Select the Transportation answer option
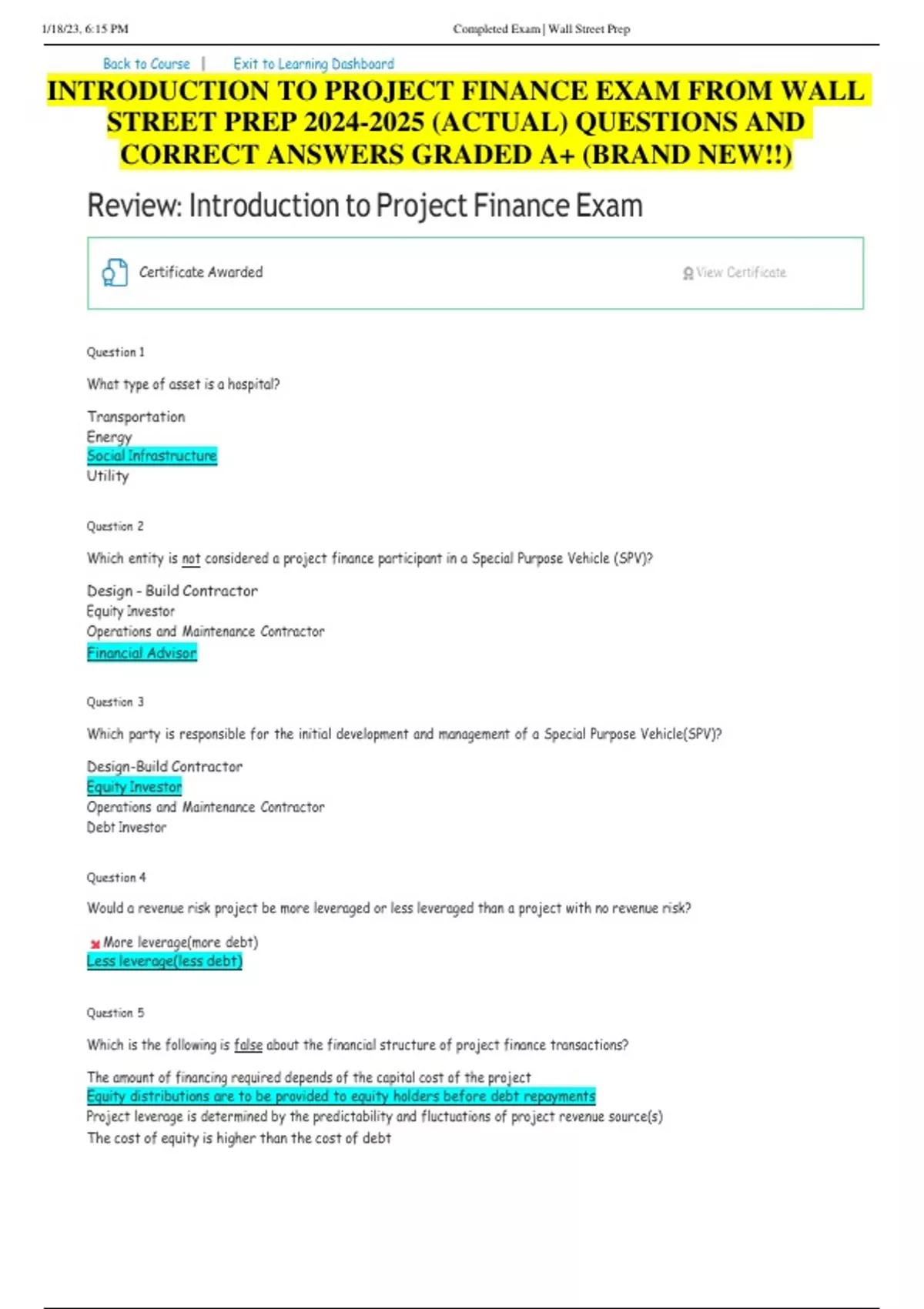The height and width of the screenshot is (1309, 924). click(136, 417)
